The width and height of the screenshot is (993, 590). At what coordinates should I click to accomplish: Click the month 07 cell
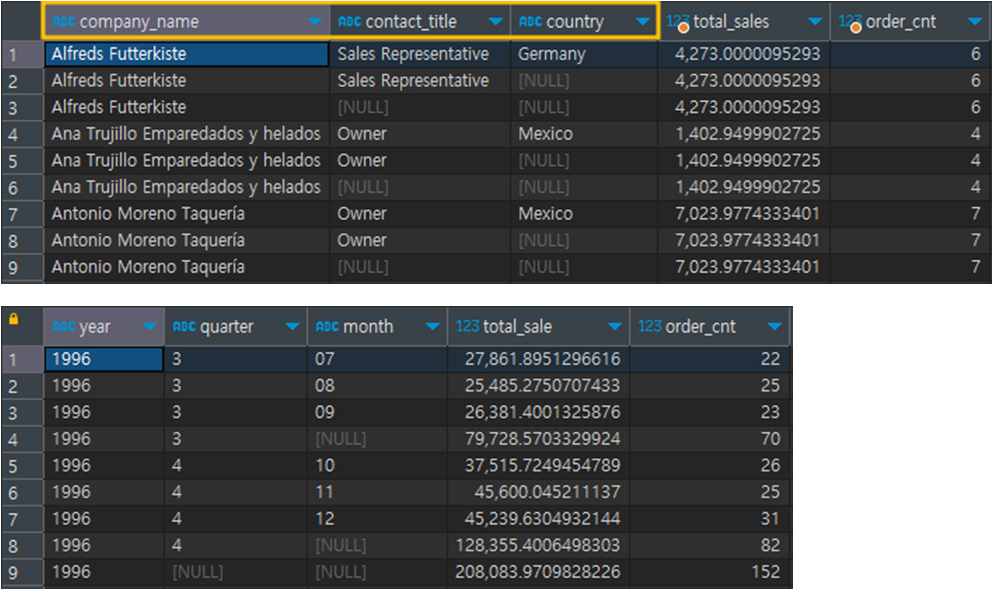377,360
